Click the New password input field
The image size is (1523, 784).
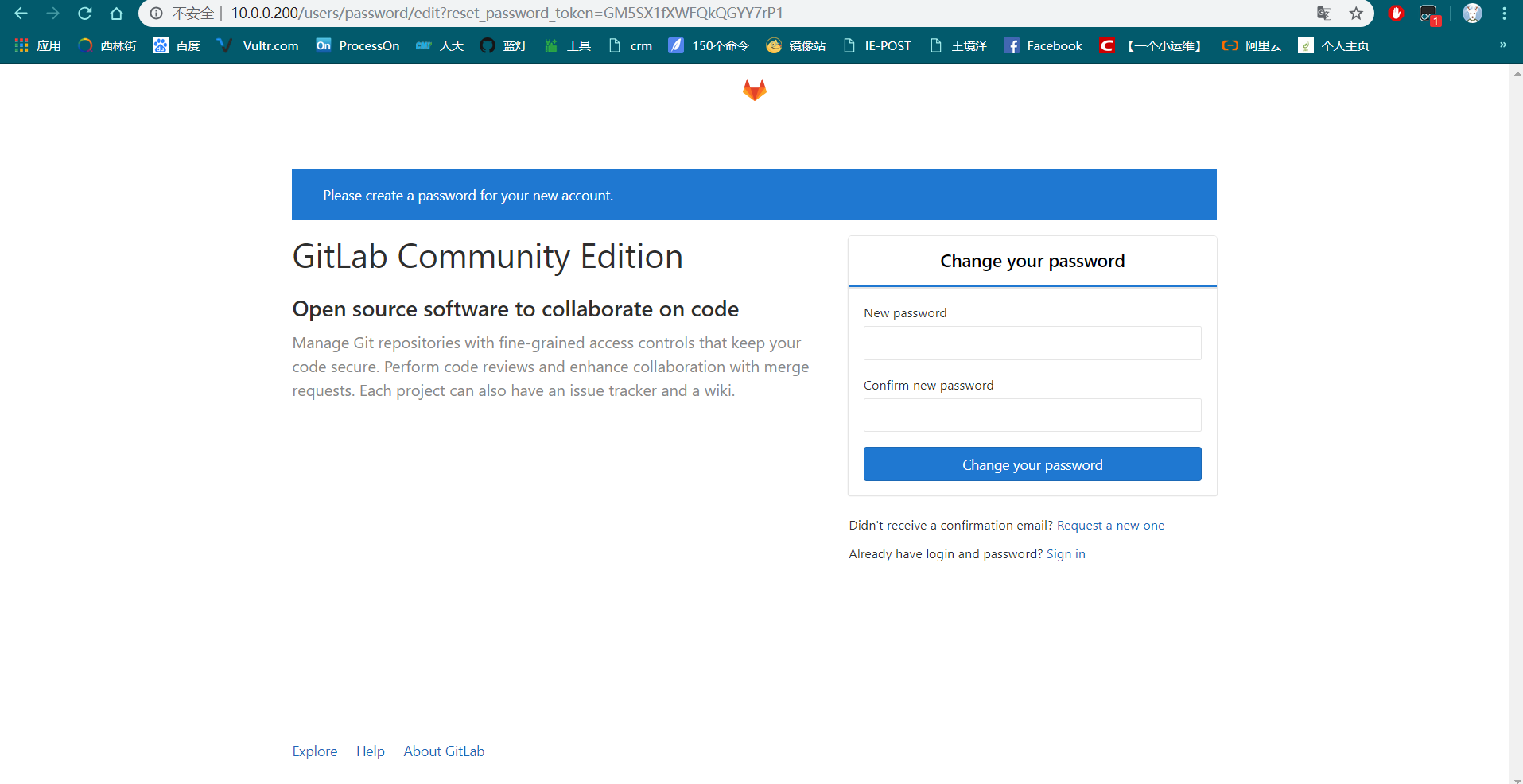coord(1032,343)
